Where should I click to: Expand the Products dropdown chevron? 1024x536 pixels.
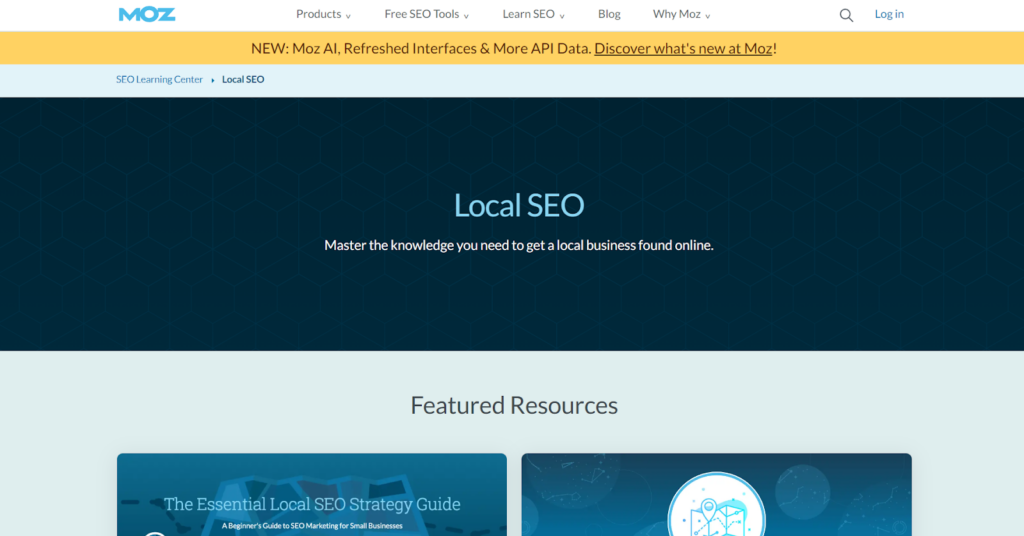(348, 16)
